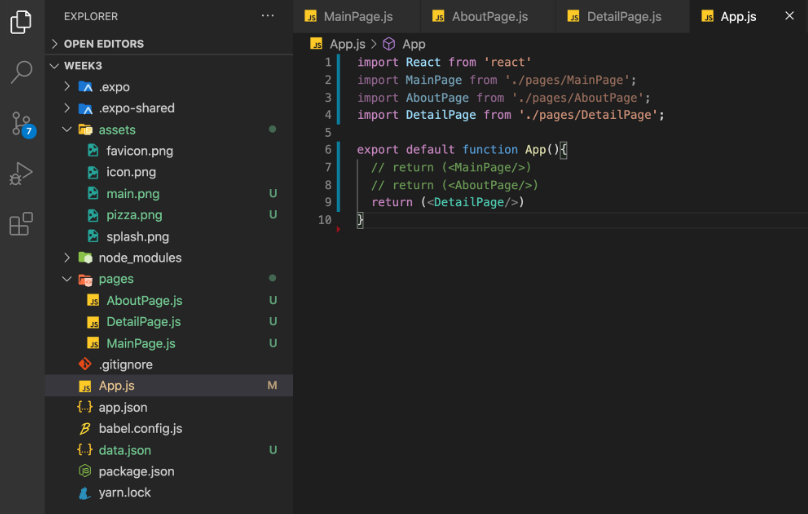Collapse the WEEK3 project folder

pos(54,65)
